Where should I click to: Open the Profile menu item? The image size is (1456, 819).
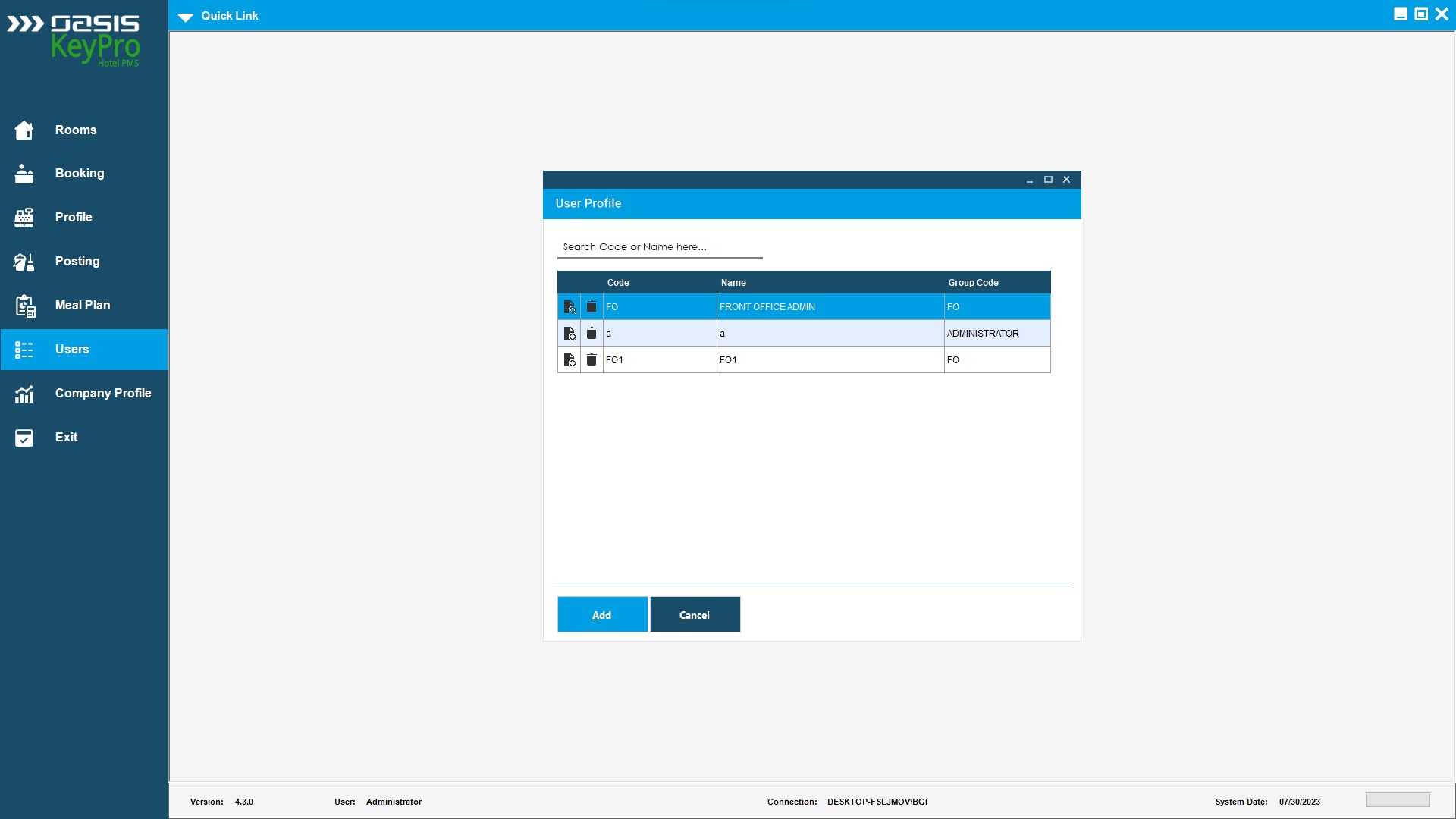pos(74,218)
